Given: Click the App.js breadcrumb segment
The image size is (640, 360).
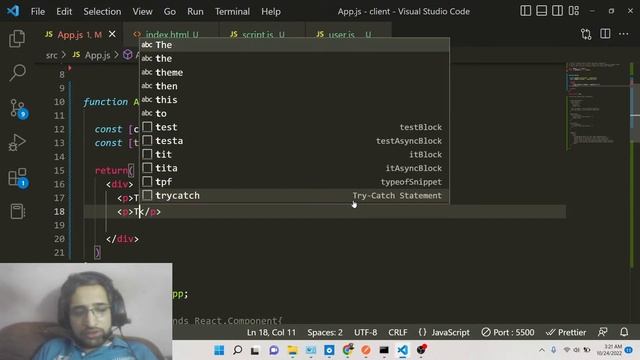Looking at the screenshot, I should [x=98, y=55].
